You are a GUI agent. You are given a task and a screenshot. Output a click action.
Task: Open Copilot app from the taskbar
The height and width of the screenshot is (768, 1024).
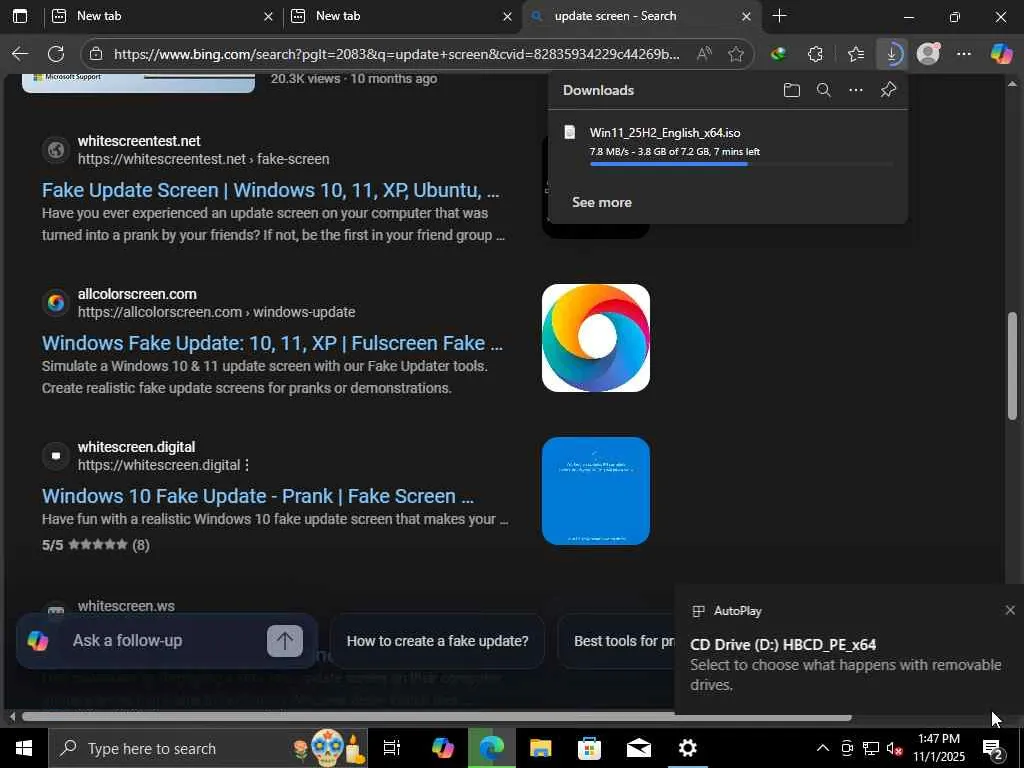pos(443,748)
